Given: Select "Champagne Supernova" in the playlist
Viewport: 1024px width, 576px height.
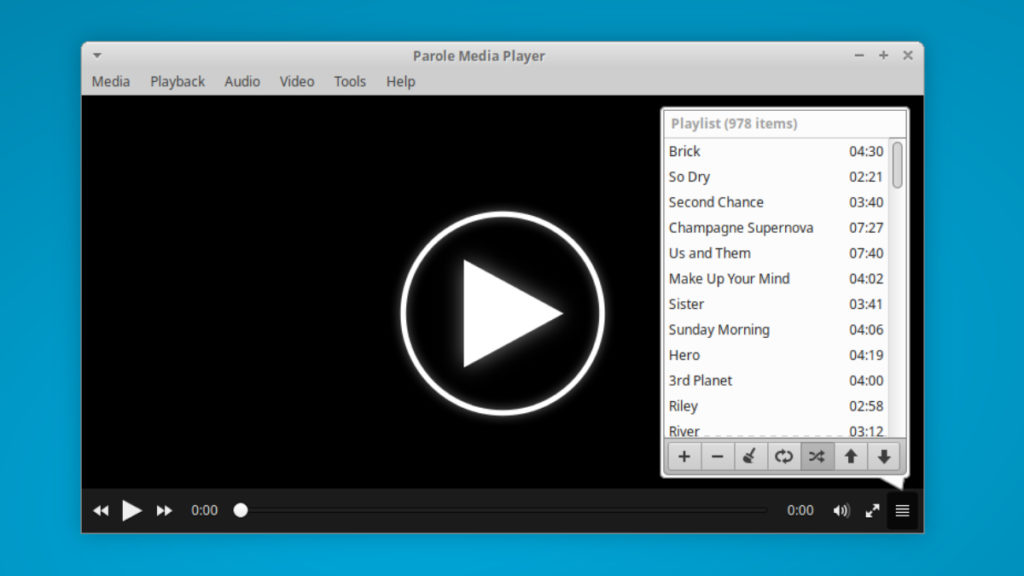Looking at the screenshot, I should pyautogui.click(x=741, y=228).
